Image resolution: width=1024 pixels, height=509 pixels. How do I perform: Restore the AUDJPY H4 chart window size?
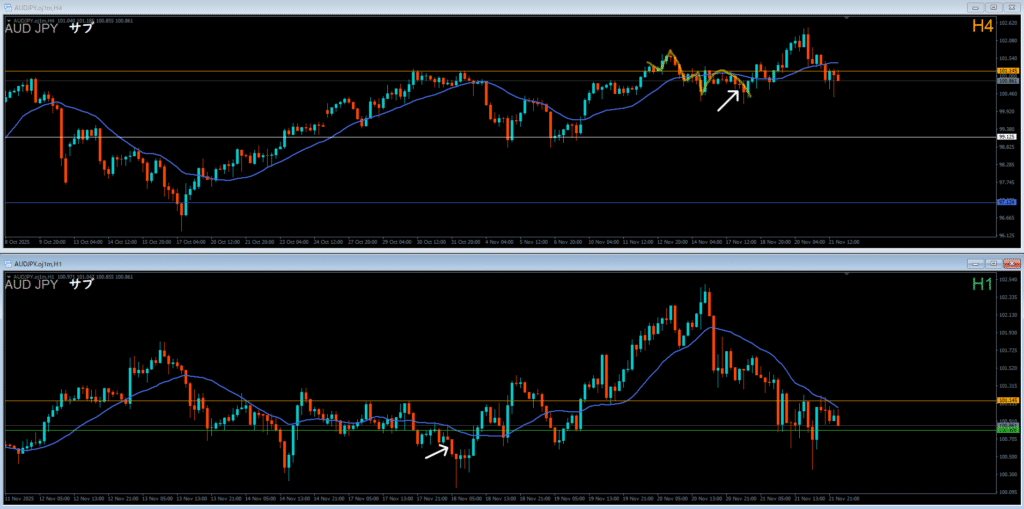coord(993,7)
